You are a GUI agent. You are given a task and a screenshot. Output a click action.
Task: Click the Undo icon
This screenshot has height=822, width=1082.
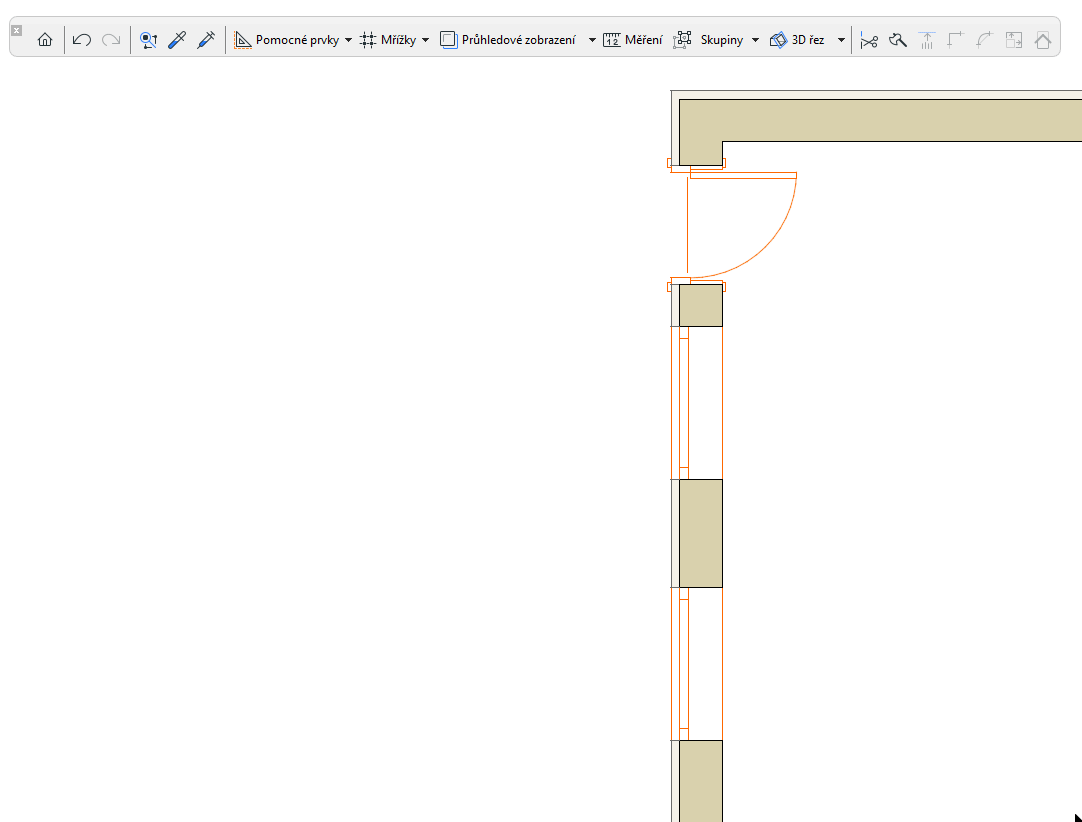pyautogui.click(x=81, y=39)
